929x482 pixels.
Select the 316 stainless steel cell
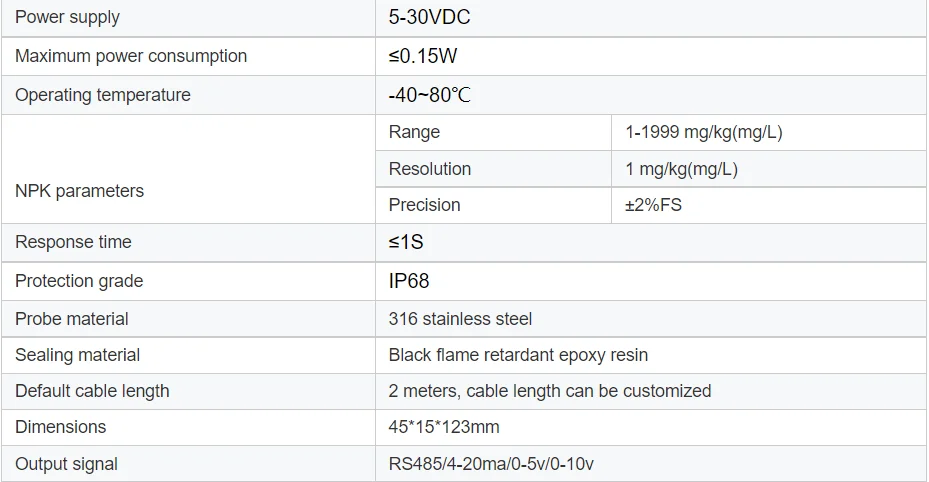651,319
